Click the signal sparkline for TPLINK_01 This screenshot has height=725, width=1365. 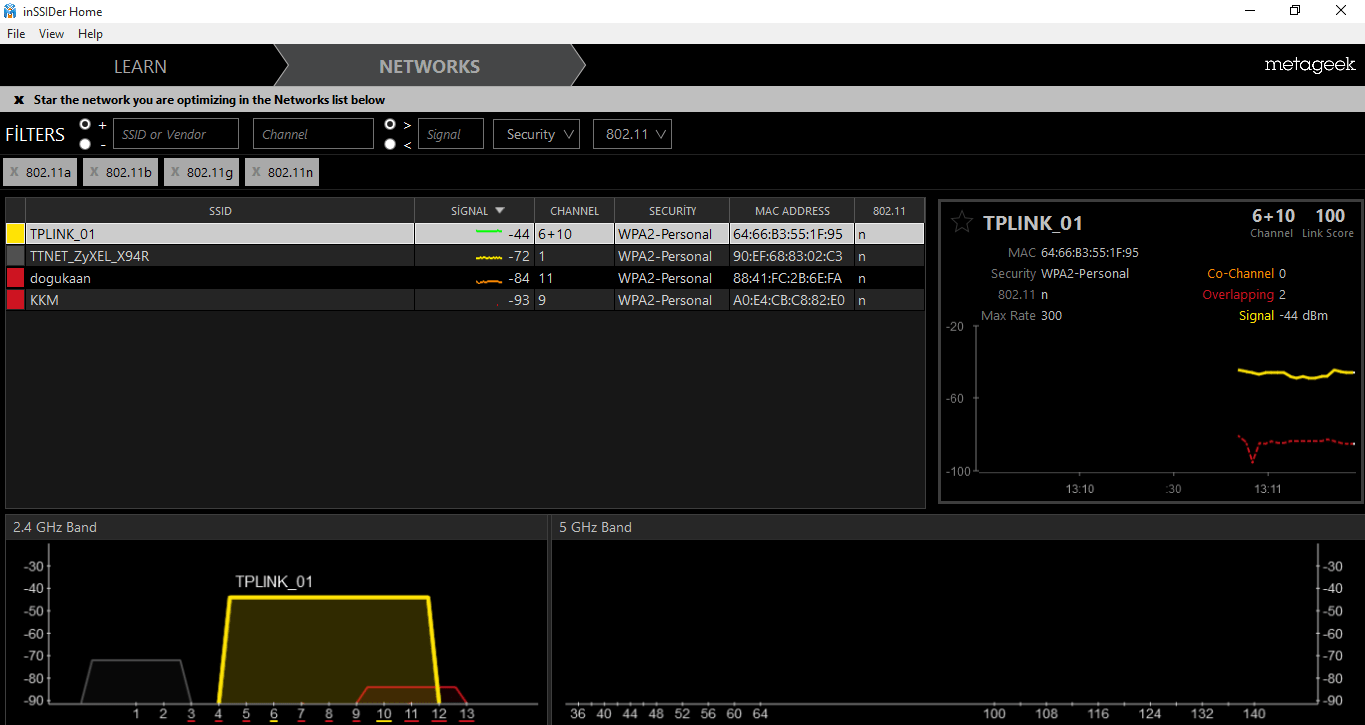pos(488,231)
